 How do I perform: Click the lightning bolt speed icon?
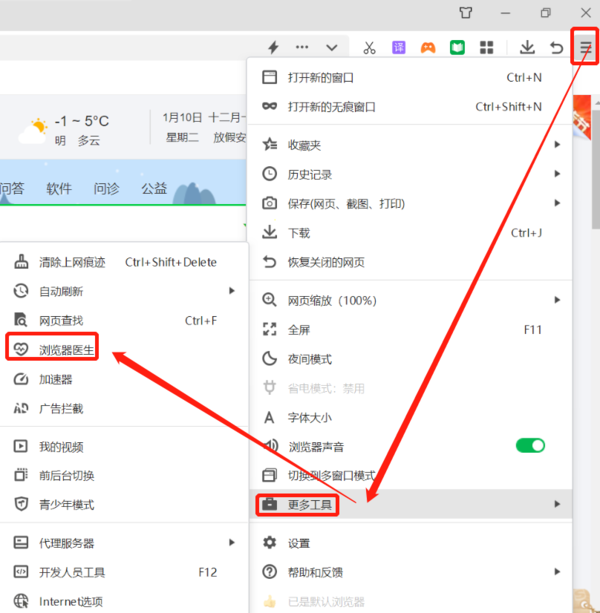273,47
